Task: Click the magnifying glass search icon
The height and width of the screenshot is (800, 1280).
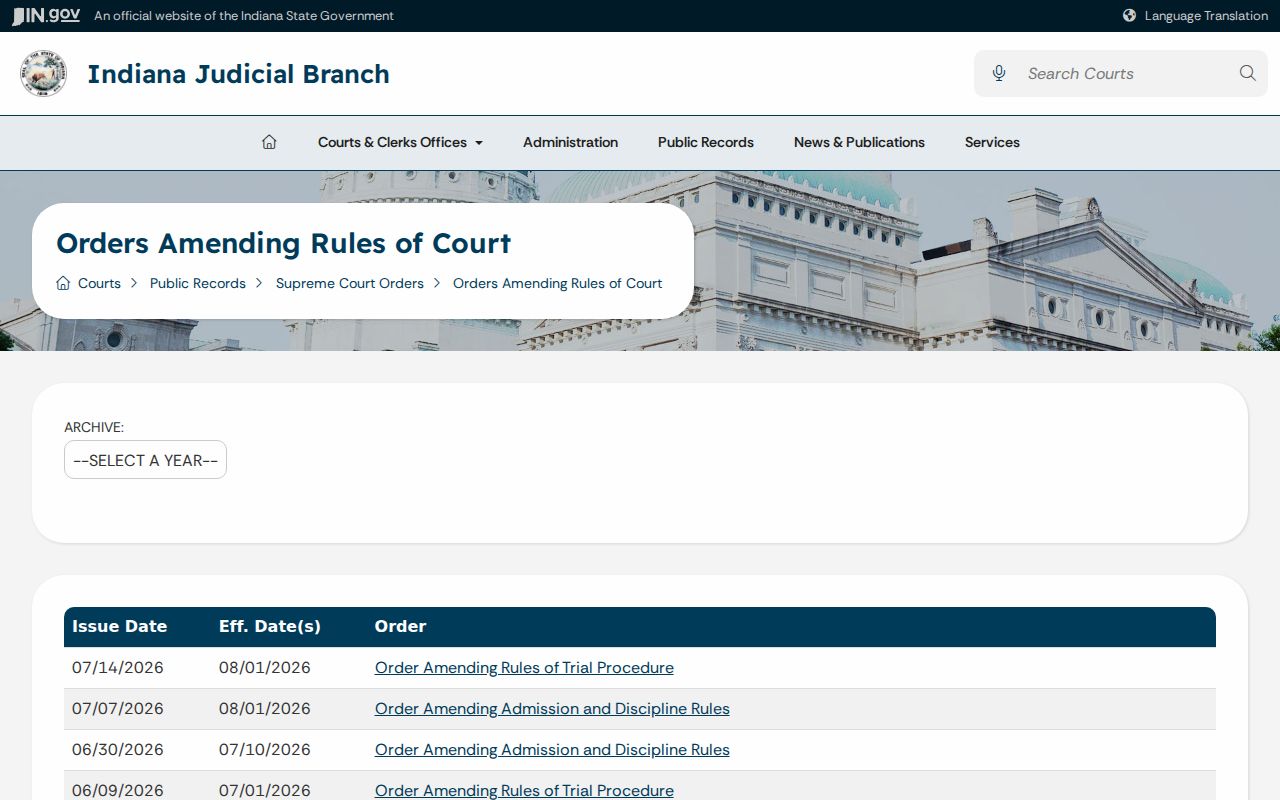Action: click(x=1247, y=73)
